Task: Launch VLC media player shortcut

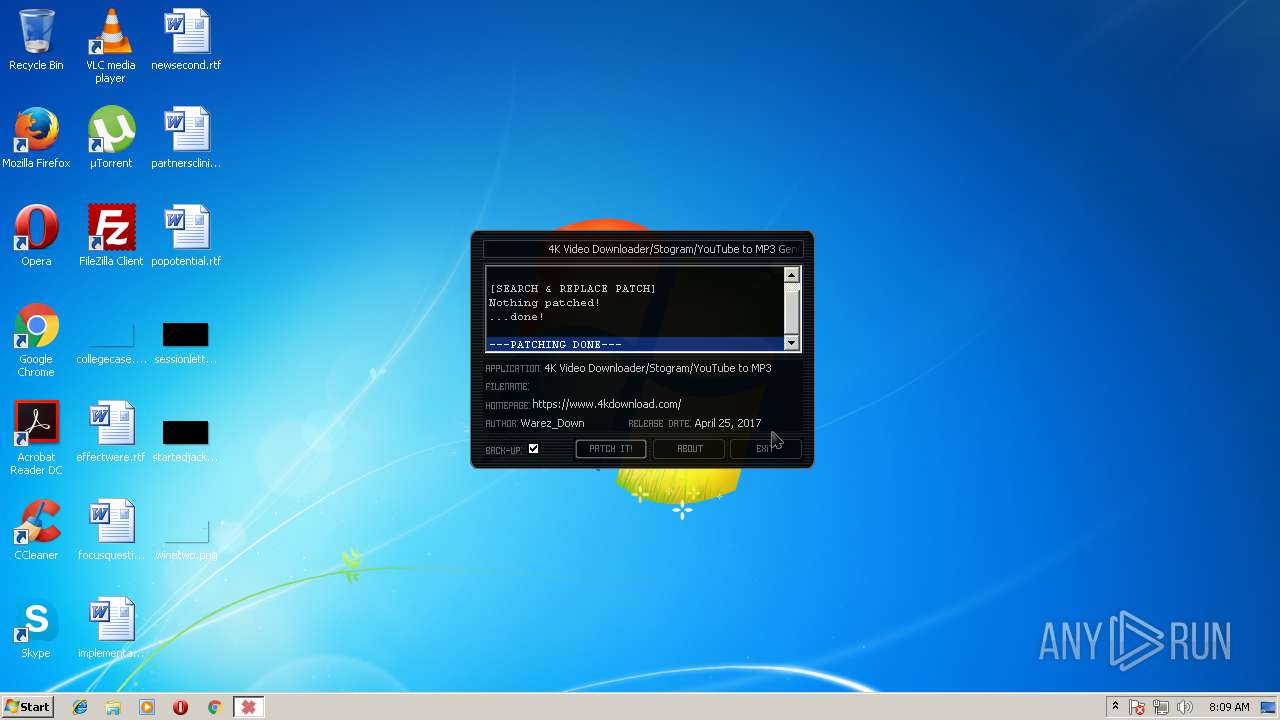Action: pyautogui.click(x=111, y=45)
